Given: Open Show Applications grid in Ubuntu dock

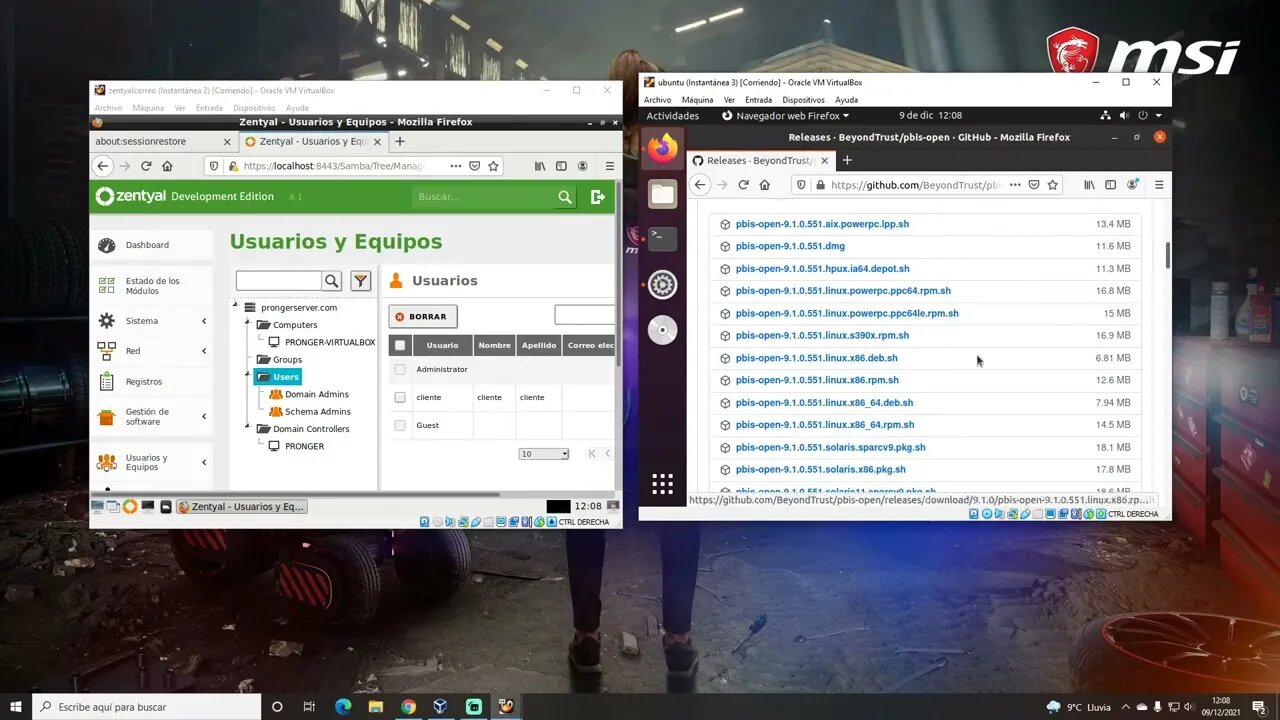Looking at the screenshot, I should pos(662,484).
